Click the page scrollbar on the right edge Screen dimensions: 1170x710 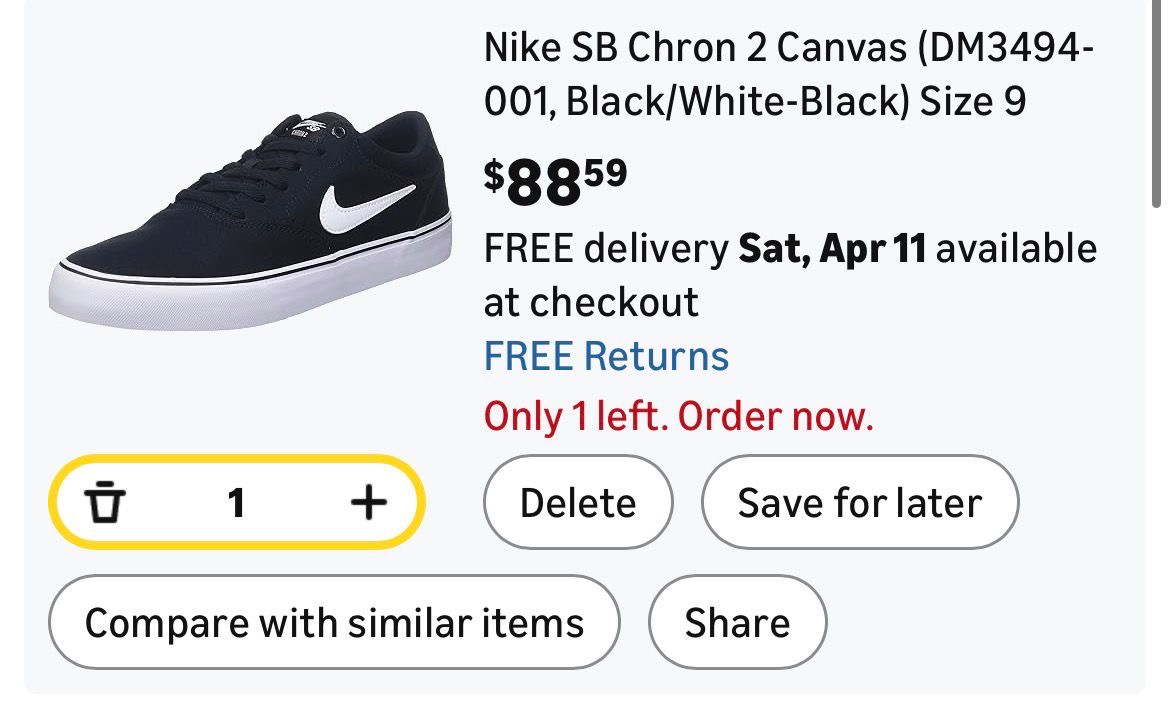(1158, 100)
